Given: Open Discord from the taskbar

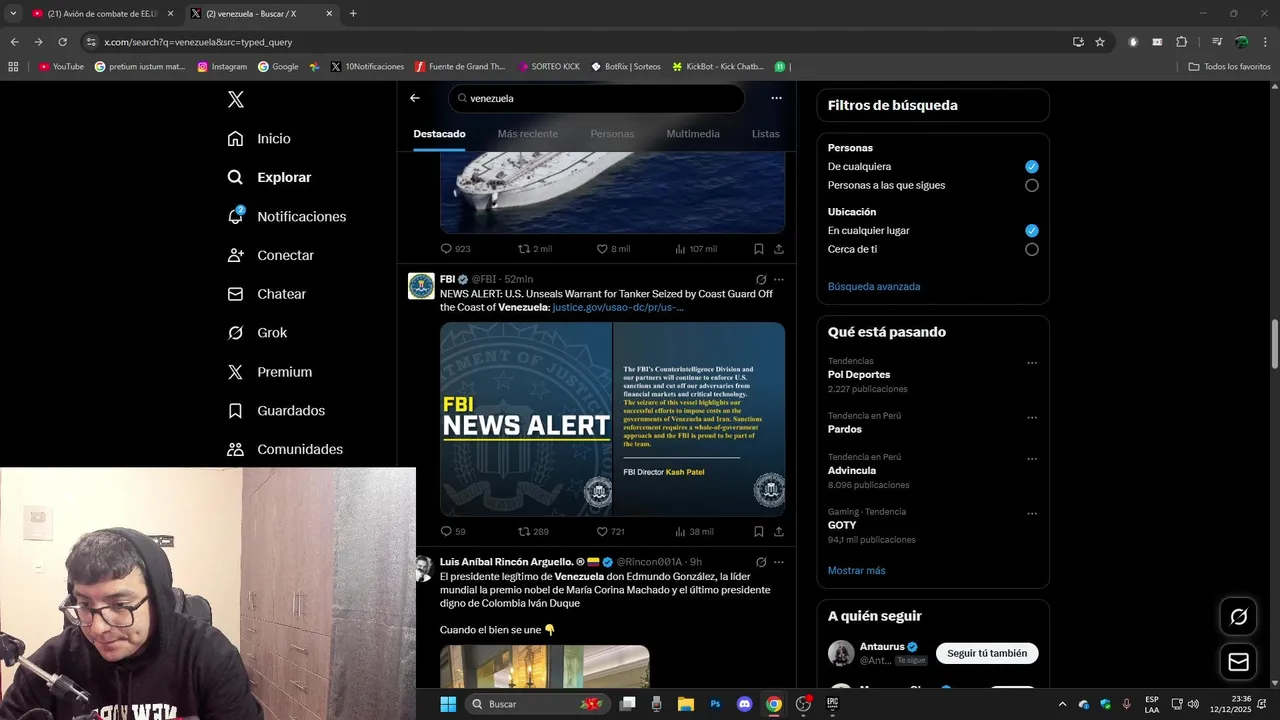Looking at the screenshot, I should 744,704.
